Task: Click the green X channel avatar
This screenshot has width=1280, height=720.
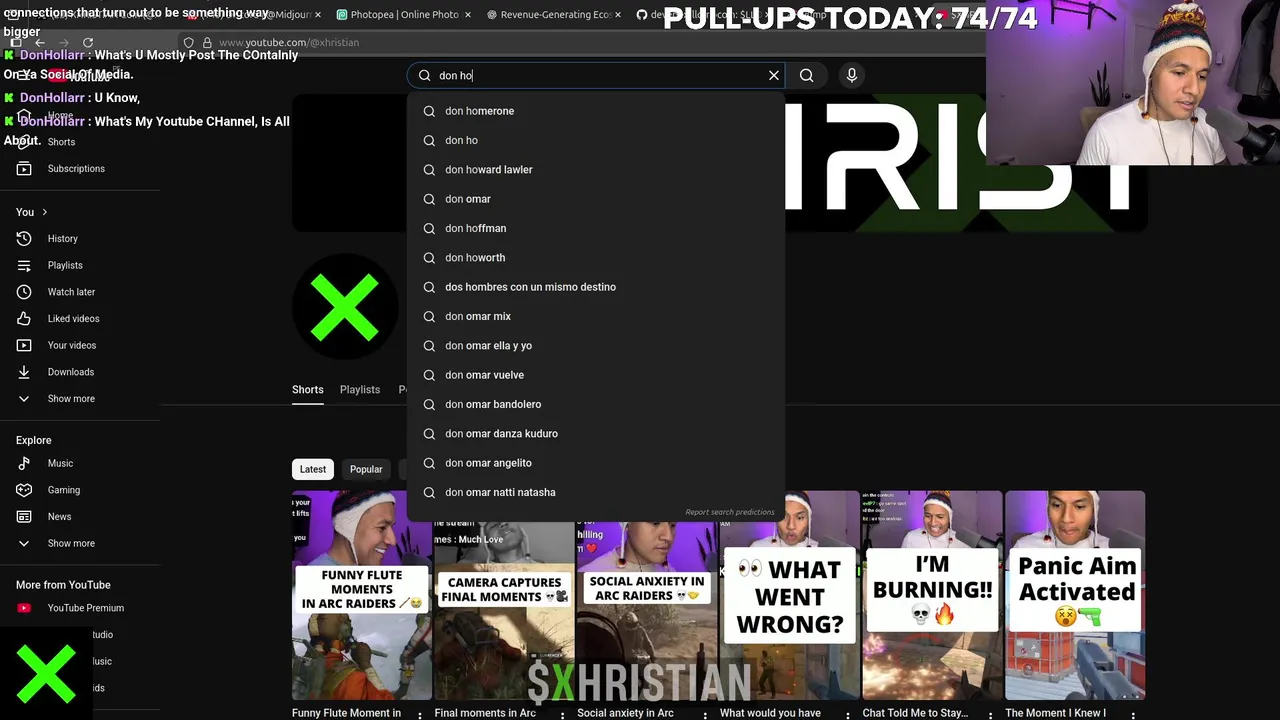Action: [x=345, y=307]
